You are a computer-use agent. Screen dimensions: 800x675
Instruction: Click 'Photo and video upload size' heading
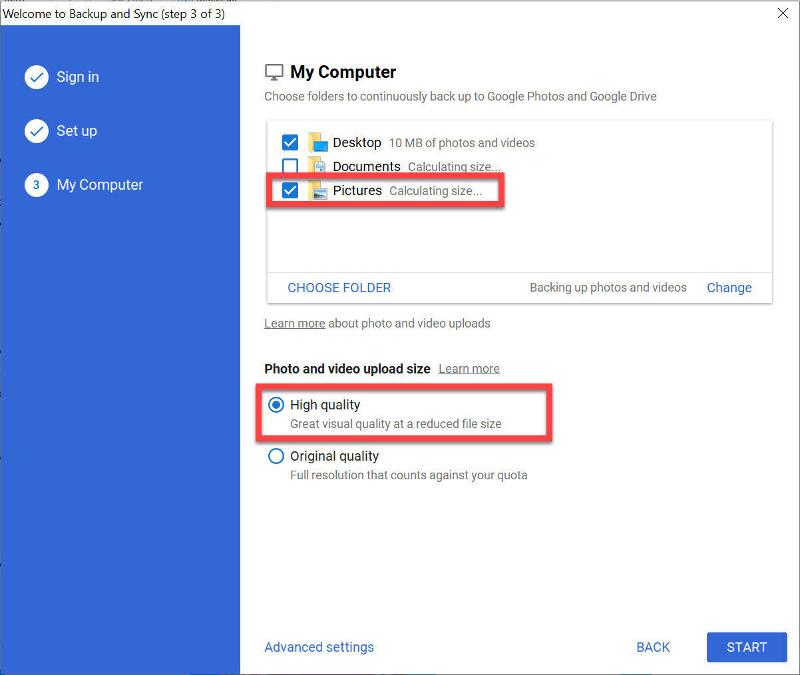pyautogui.click(x=347, y=369)
